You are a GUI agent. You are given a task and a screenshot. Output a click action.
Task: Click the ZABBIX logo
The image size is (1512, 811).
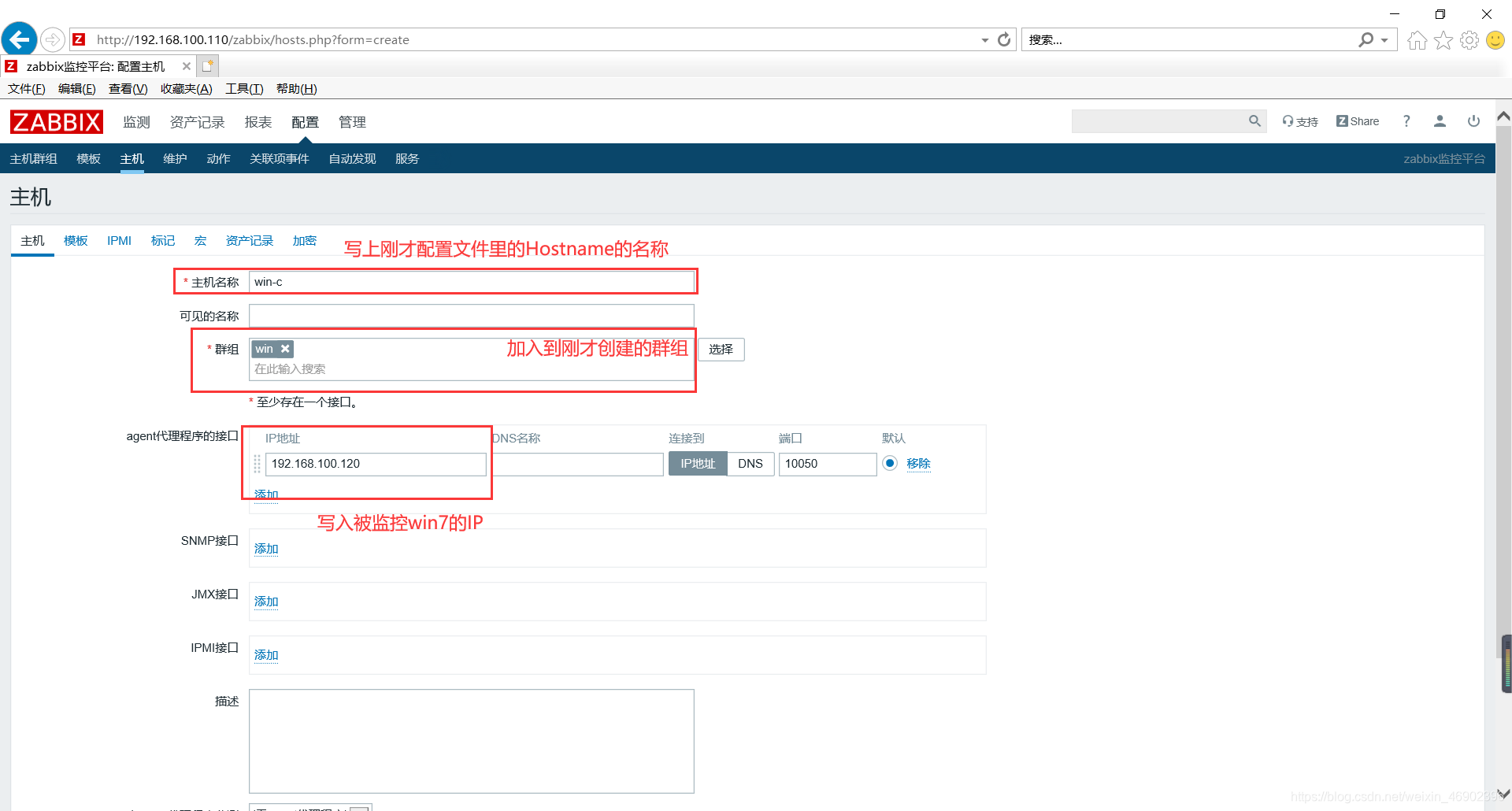(56, 122)
